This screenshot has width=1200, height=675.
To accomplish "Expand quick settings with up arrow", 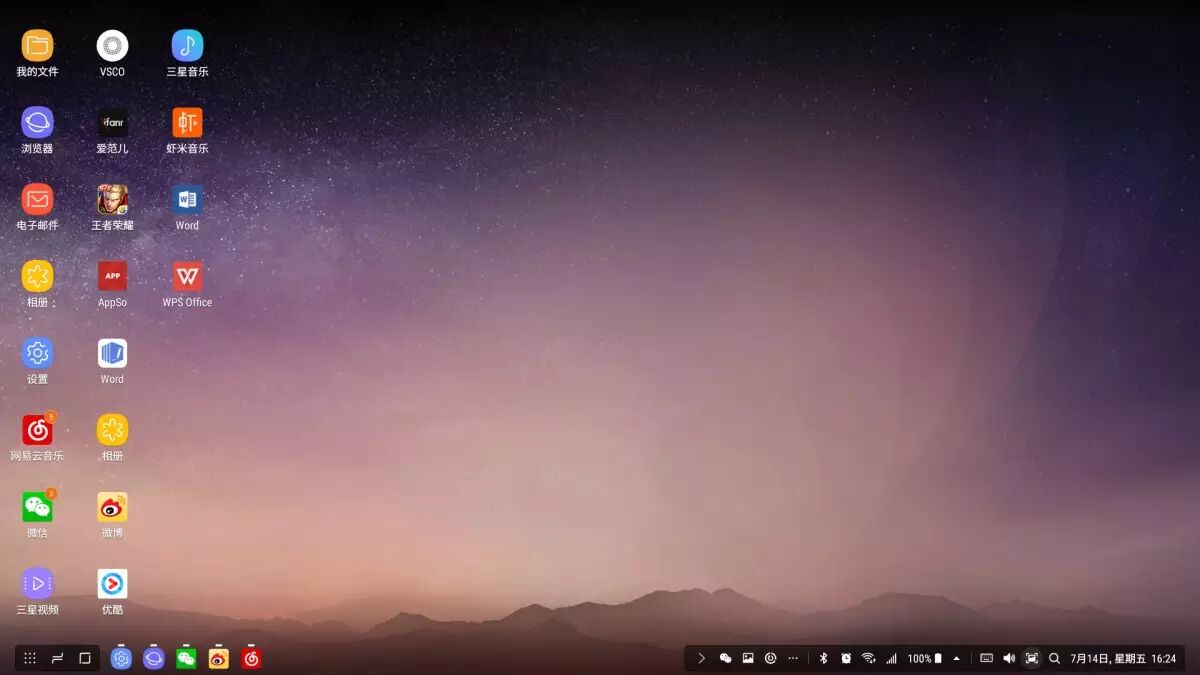I will click(957, 658).
